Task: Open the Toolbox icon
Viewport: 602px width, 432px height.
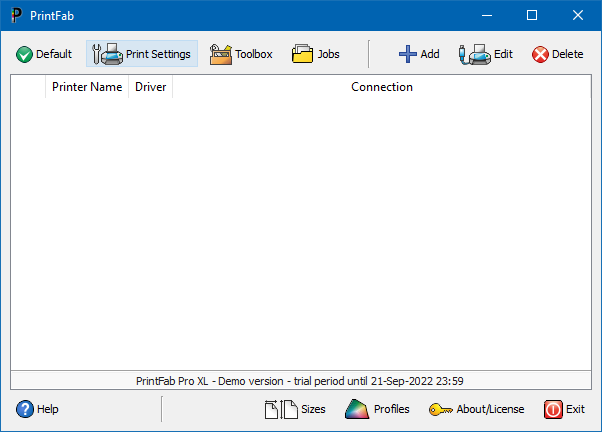Action: (x=221, y=54)
